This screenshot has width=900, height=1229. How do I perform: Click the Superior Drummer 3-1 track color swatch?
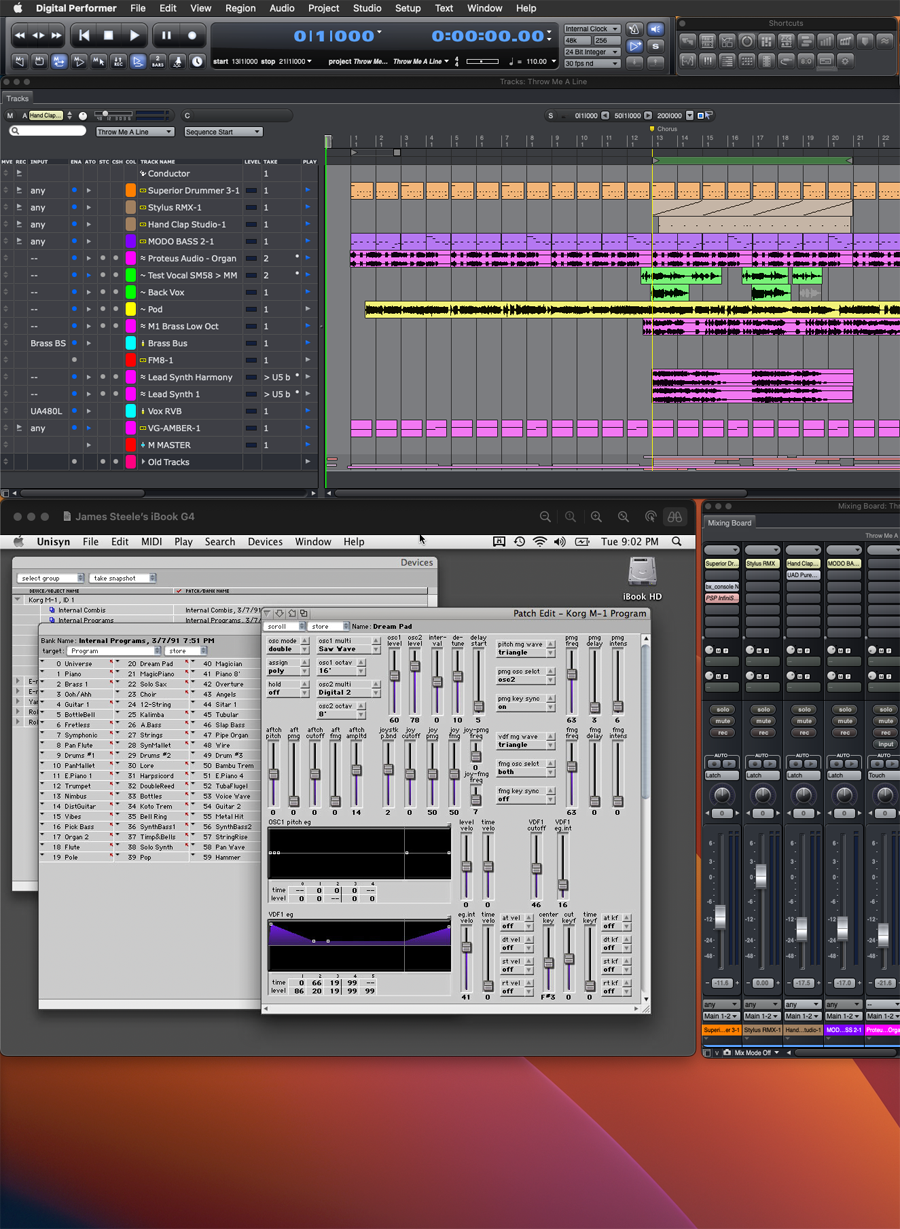(130, 190)
